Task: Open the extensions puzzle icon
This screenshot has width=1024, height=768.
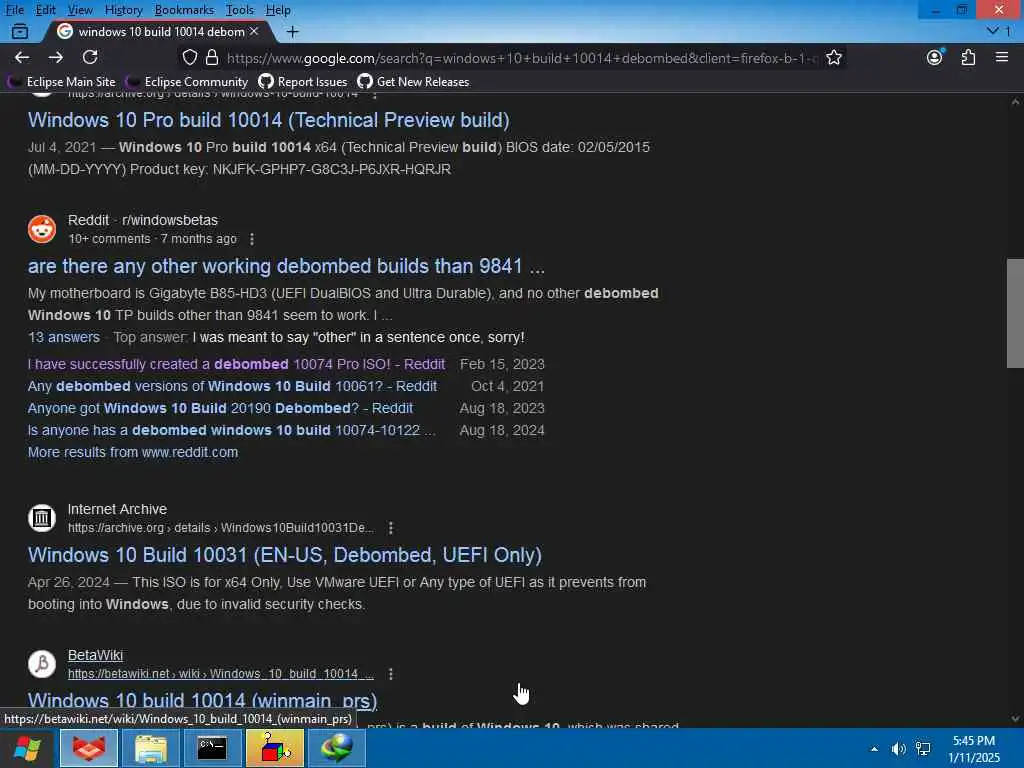Action: tap(968, 57)
